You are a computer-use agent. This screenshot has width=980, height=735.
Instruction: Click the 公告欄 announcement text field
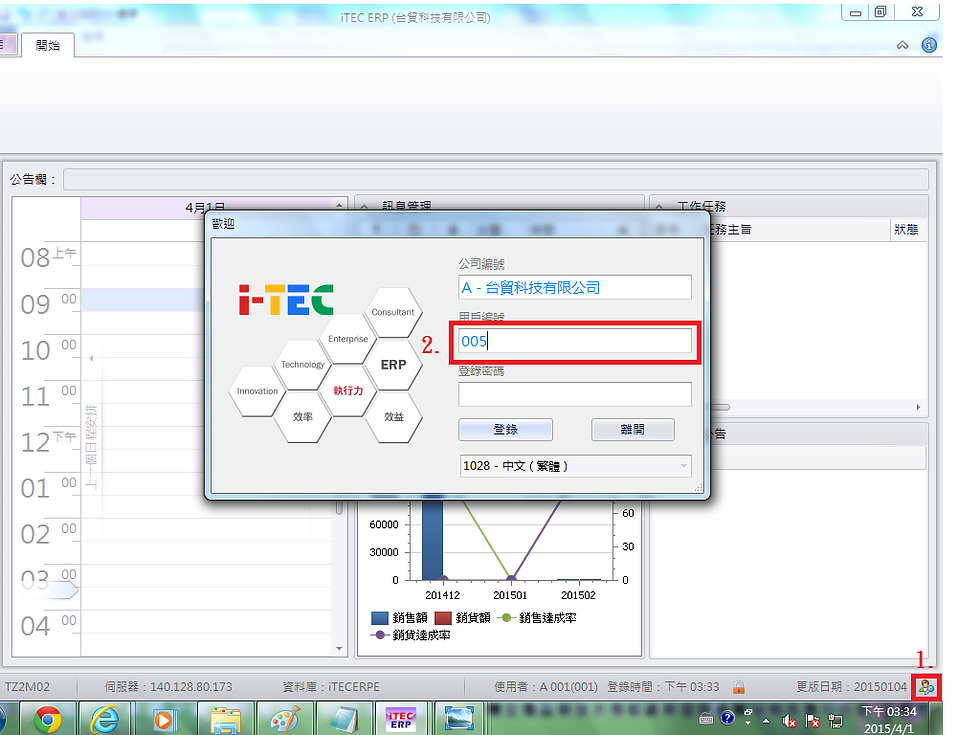tap(496, 179)
